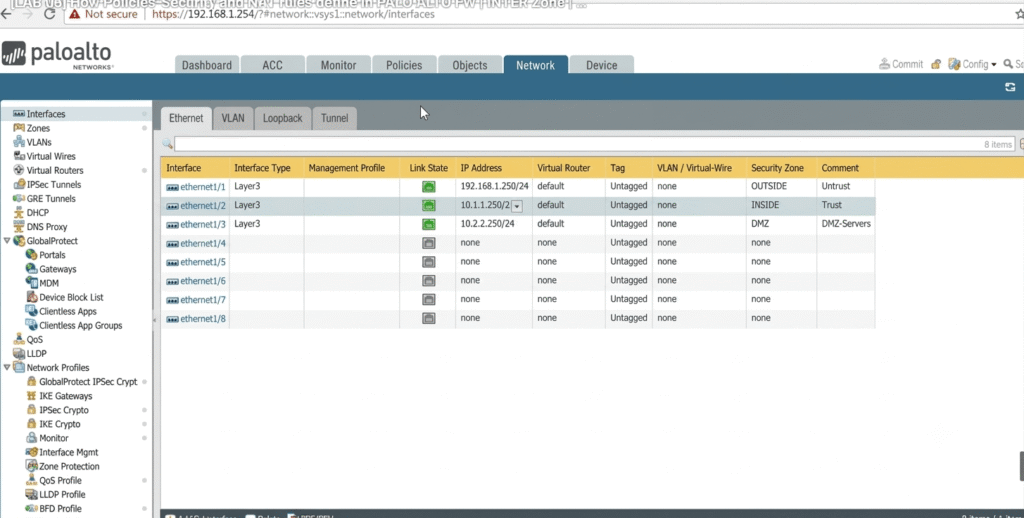1024x518 pixels.
Task: Click the search magnifier icon above table
Action: (x=167, y=144)
